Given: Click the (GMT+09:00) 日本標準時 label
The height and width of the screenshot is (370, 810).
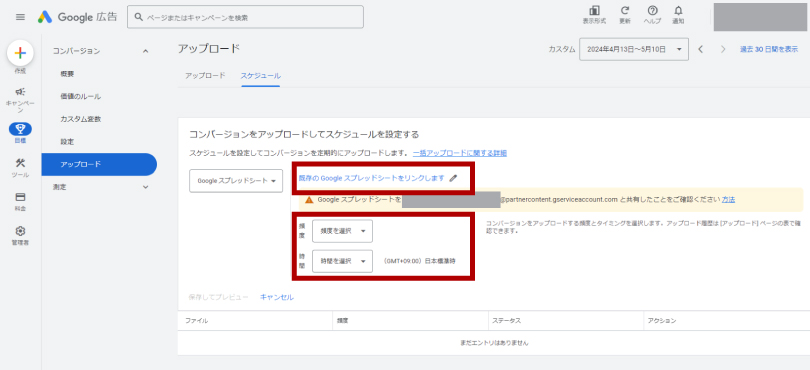Looking at the screenshot, I should click(x=419, y=261).
